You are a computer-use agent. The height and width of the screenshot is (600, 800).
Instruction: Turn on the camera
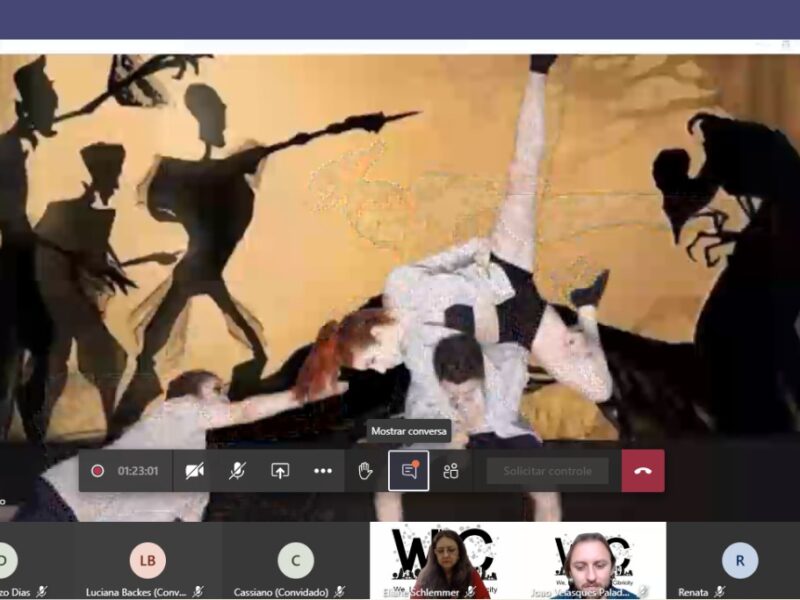(x=194, y=471)
